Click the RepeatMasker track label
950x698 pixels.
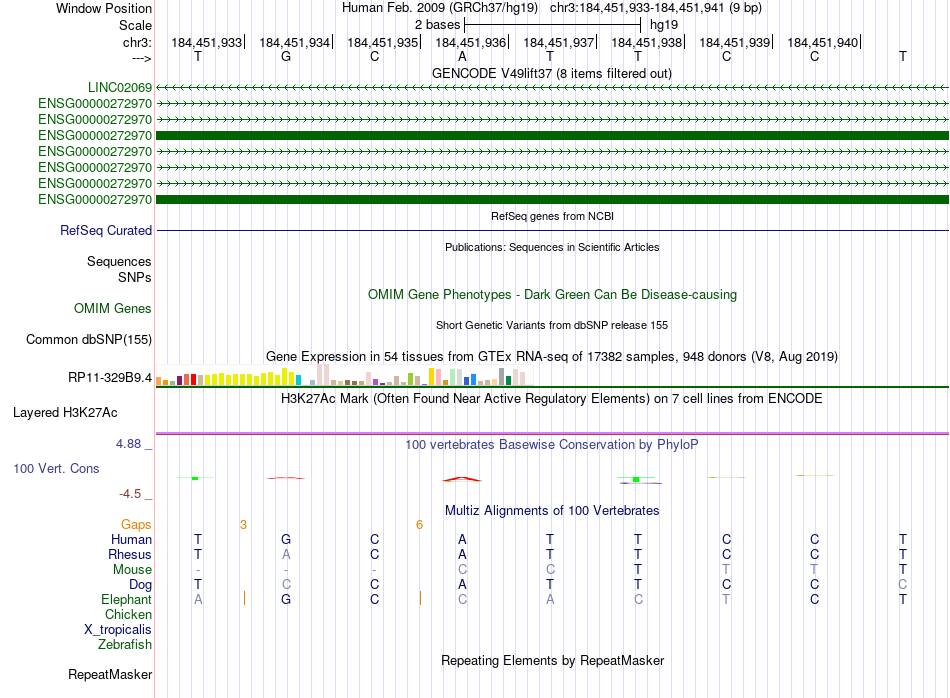pos(110,674)
